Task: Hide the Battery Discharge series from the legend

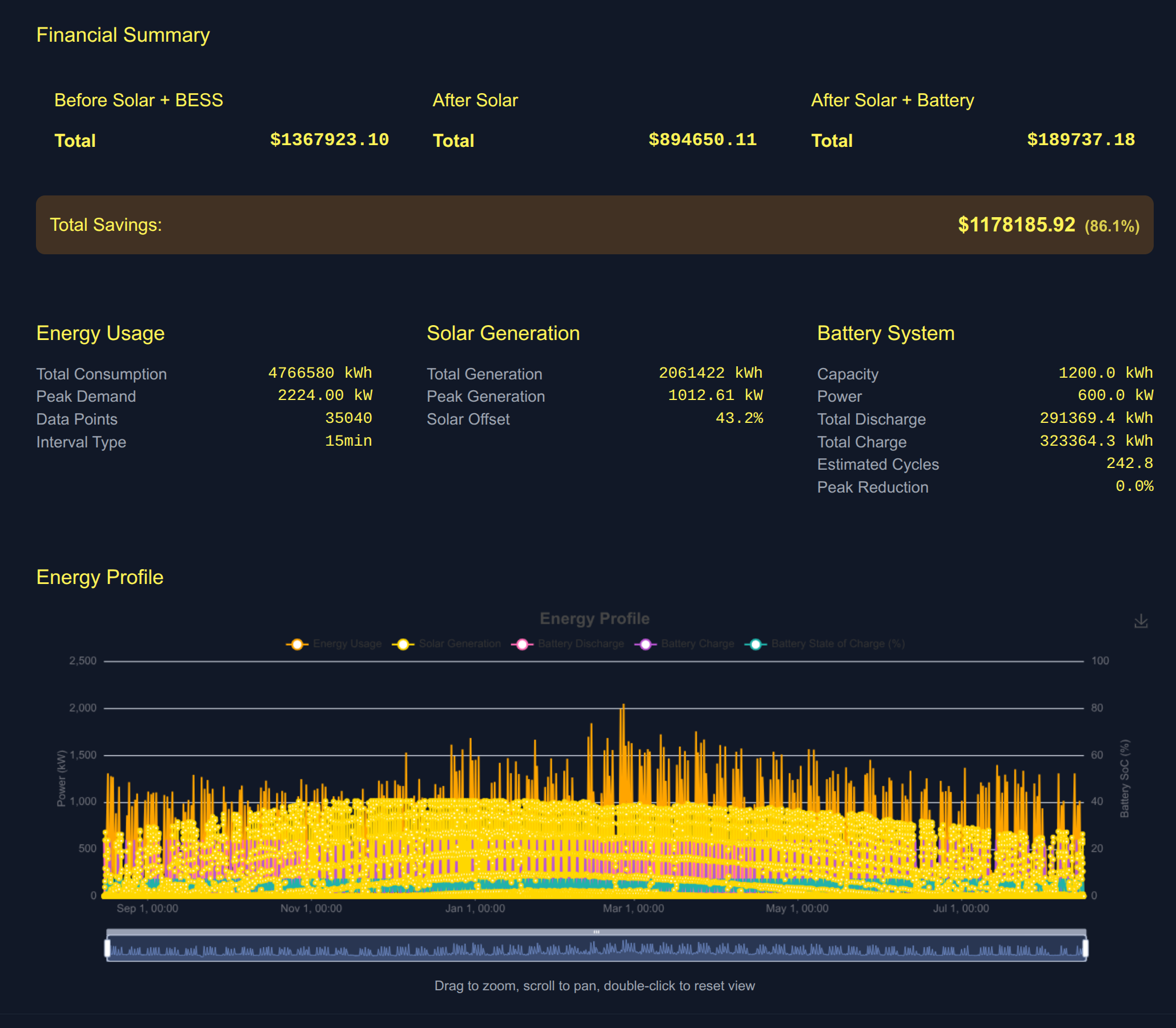Action: 581,643
